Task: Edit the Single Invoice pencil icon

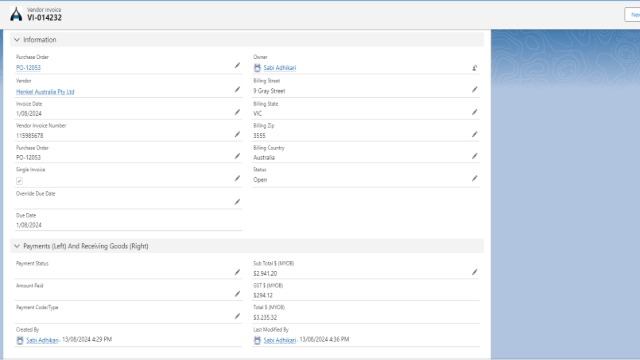Action: point(237,178)
